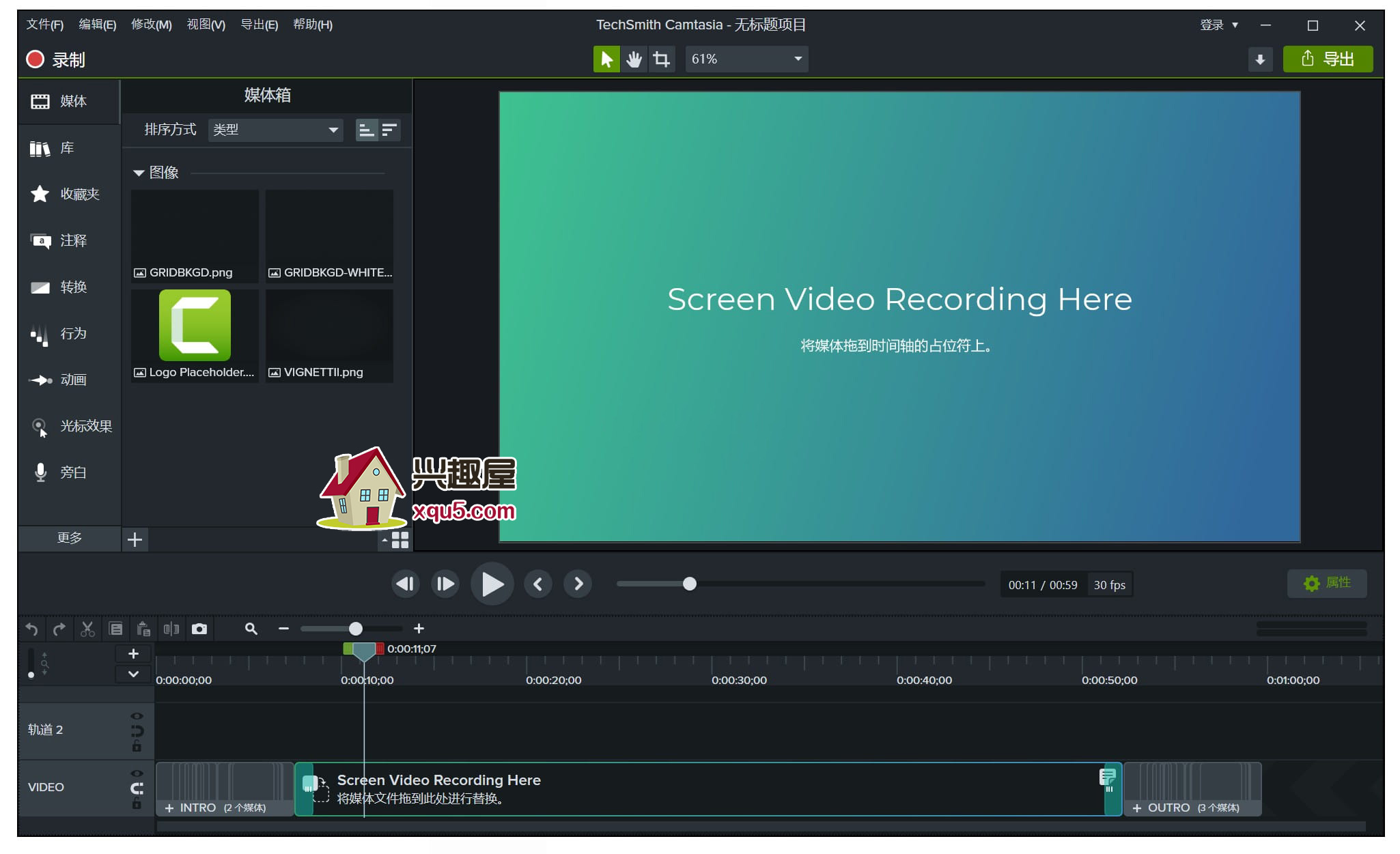Toggle lock for 轨道 2
Screen dimensions: 1400x854
pos(137,746)
